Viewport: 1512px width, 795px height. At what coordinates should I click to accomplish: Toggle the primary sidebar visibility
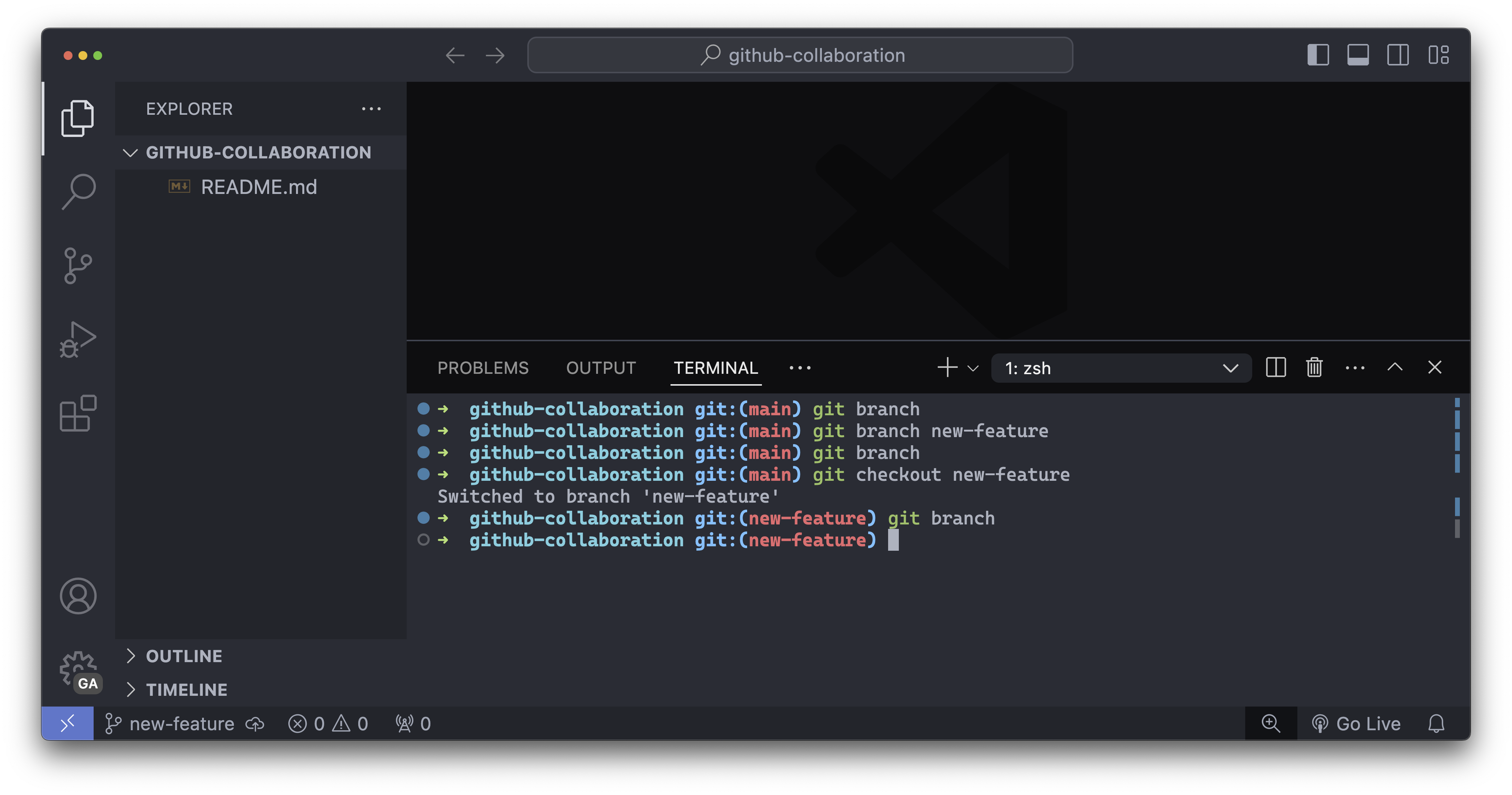click(1318, 55)
